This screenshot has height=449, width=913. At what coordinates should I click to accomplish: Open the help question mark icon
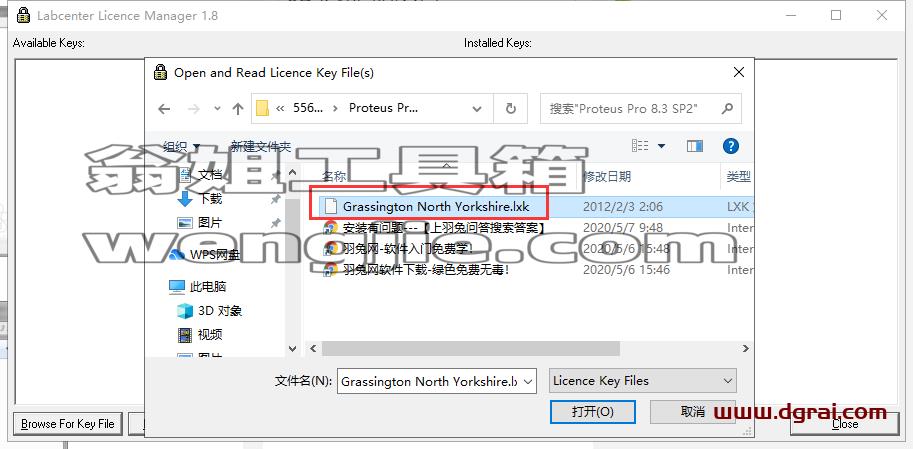coord(730,146)
